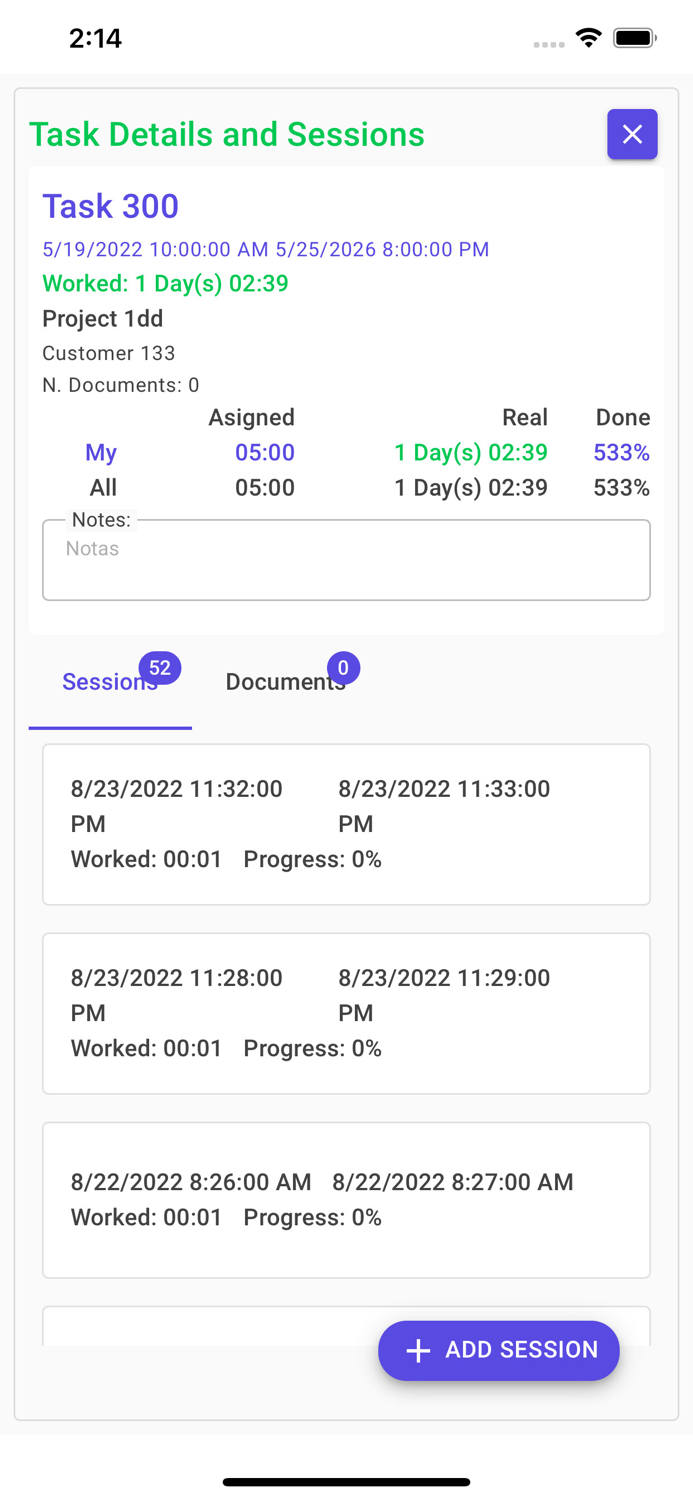This screenshot has width=693, height=1500.
Task: Select the 8/23/2022 11:28 session card
Action: (x=346, y=1013)
